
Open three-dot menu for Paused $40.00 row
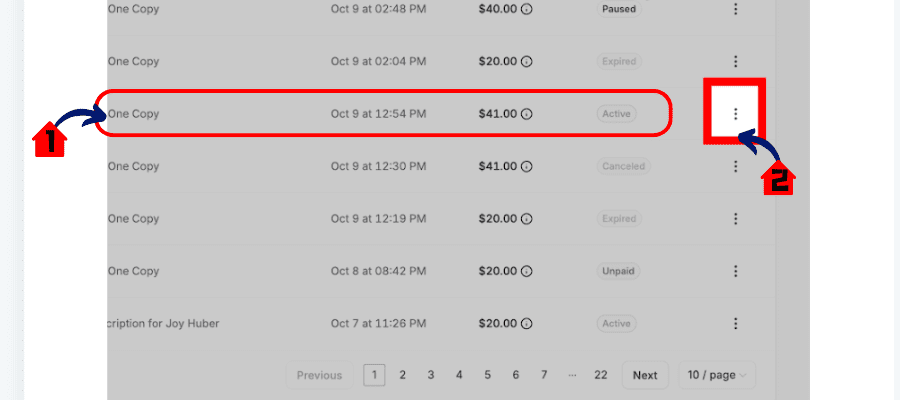click(x=735, y=9)
